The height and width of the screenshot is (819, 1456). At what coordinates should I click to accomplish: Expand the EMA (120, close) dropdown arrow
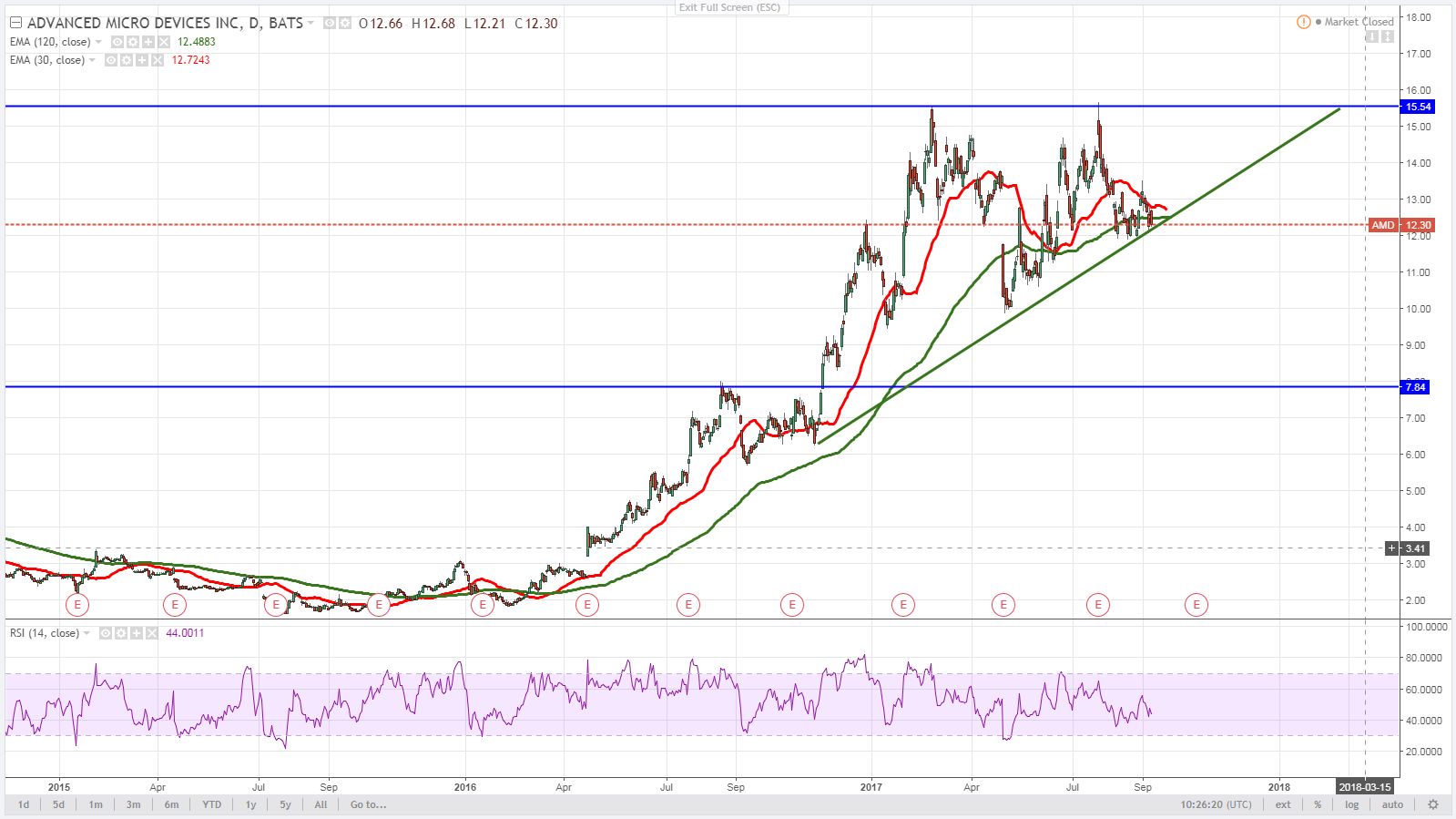coord(98,42)
